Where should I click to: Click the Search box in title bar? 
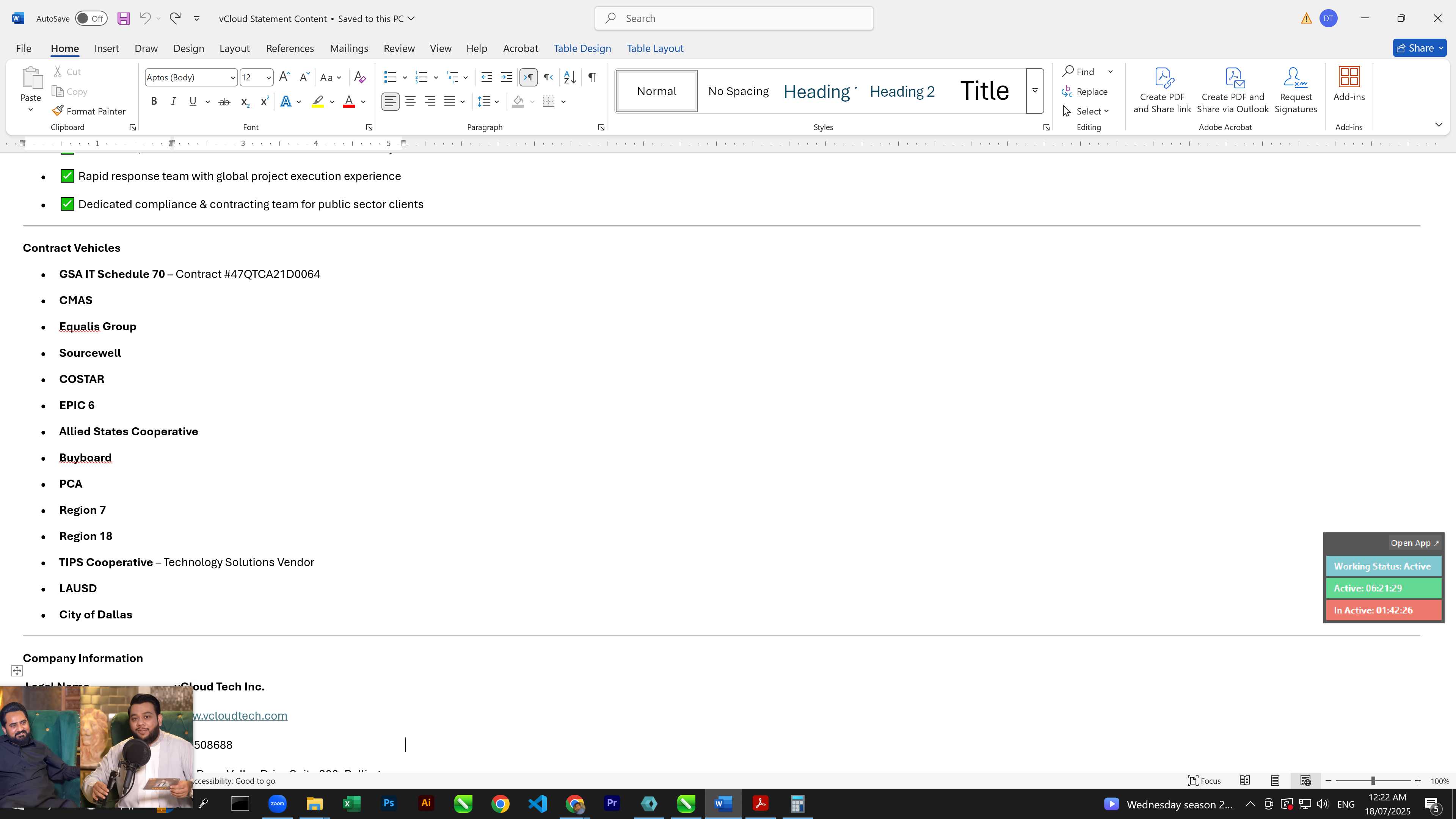[734, 19]
